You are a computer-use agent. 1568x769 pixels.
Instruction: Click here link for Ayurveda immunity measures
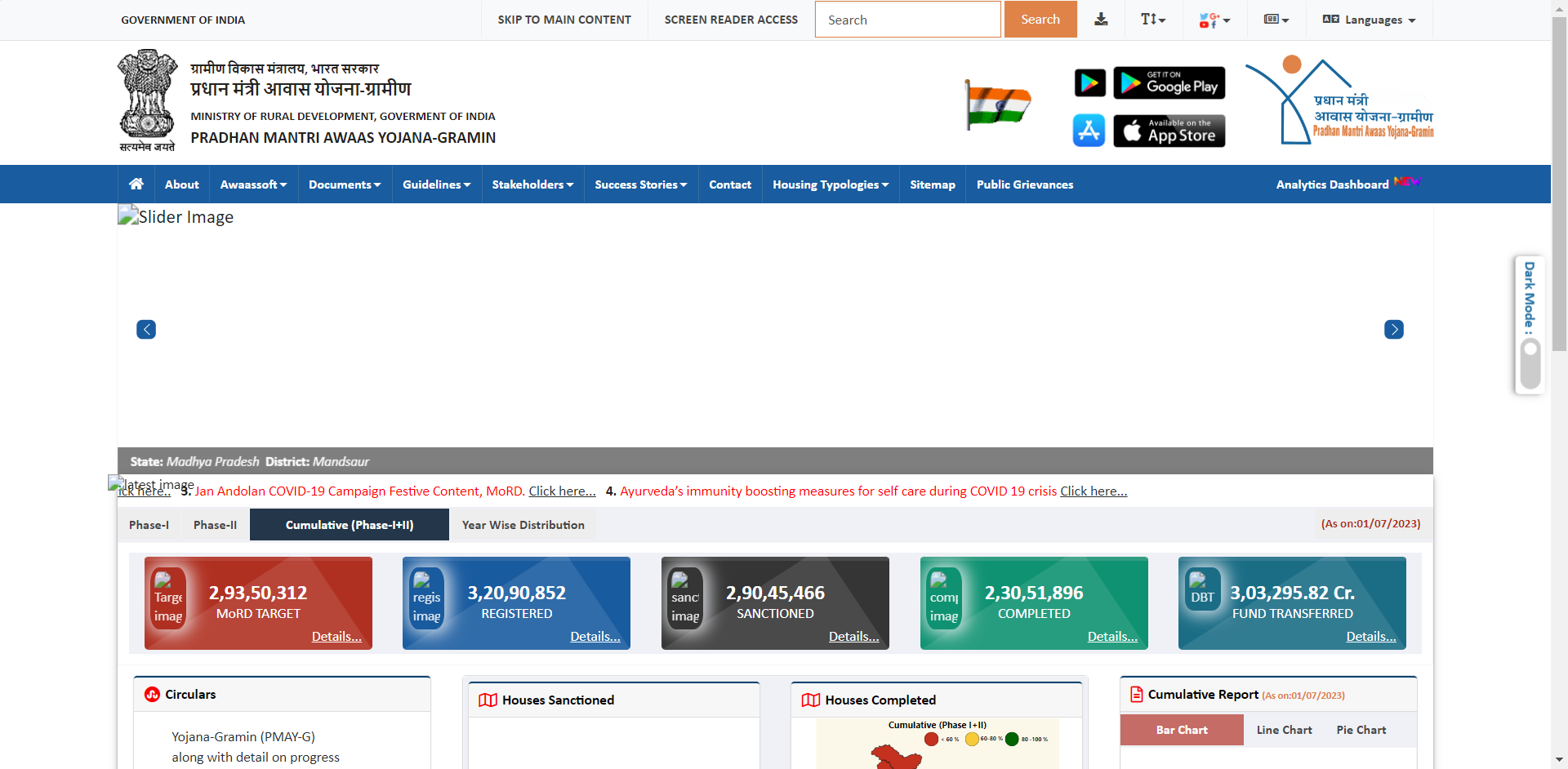(x=1094, y=491)
